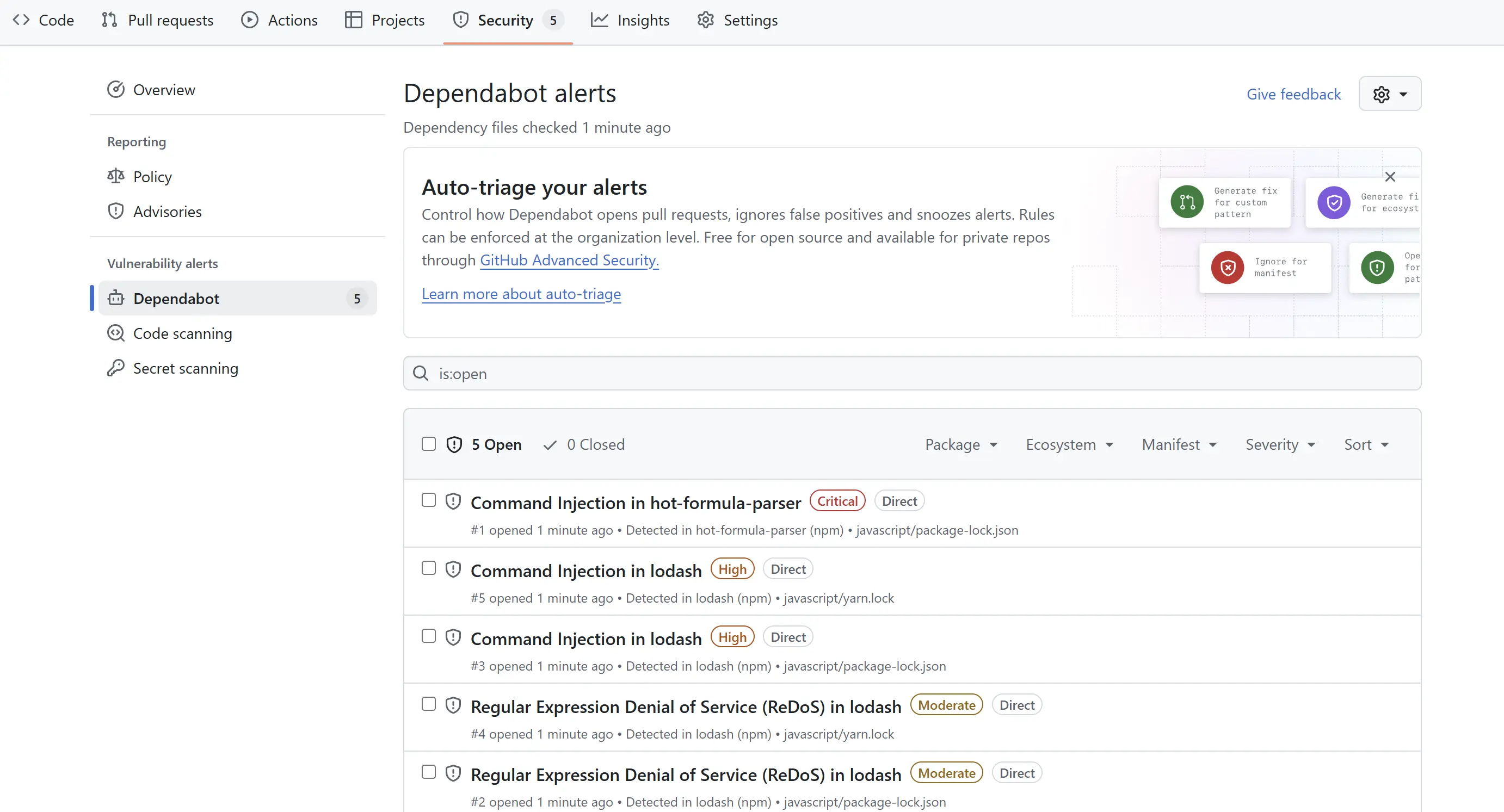Click the Insights graph icon
1504x812 pixels.
point(599,20)
